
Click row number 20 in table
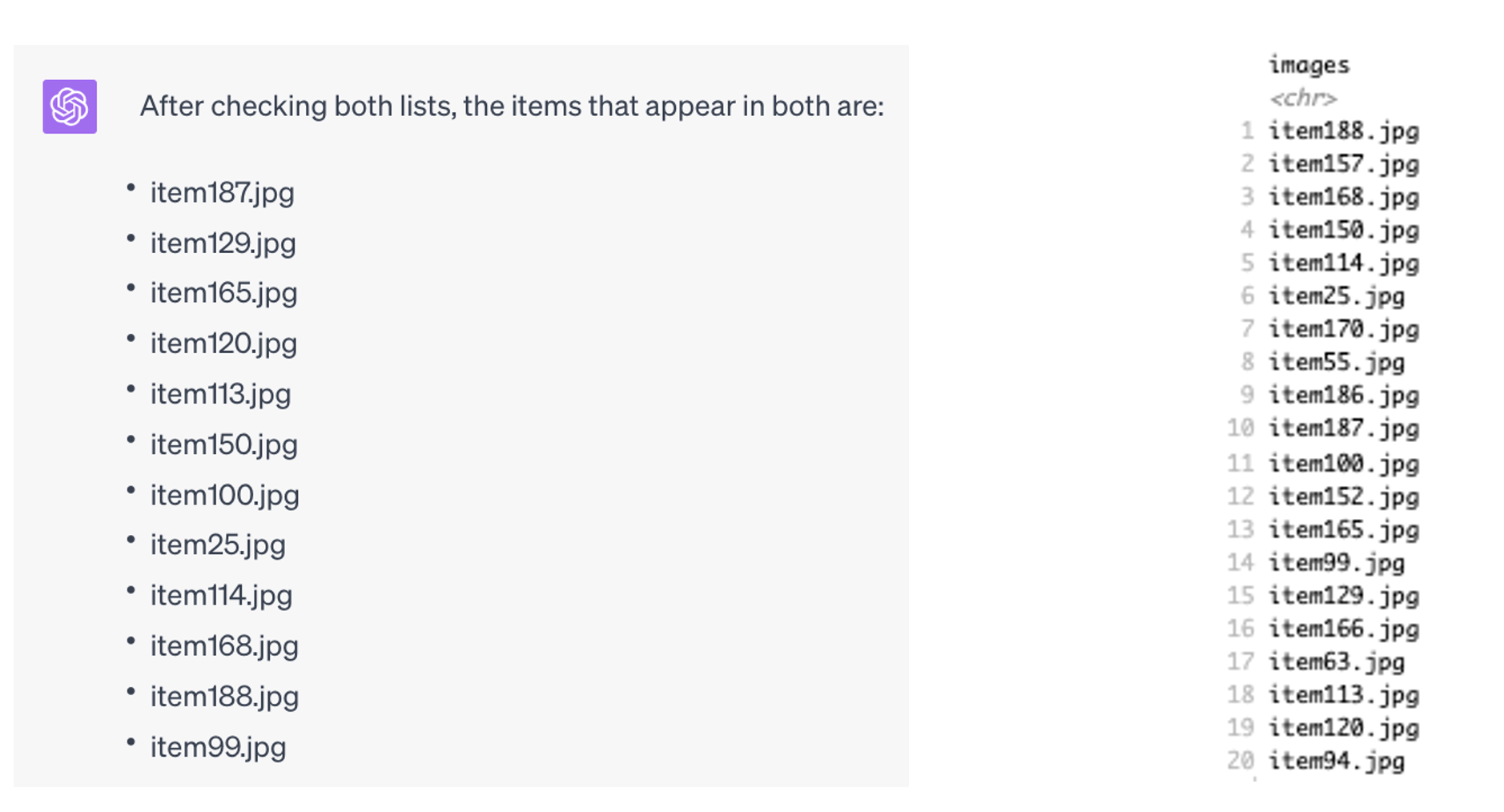click(1240, 761)
